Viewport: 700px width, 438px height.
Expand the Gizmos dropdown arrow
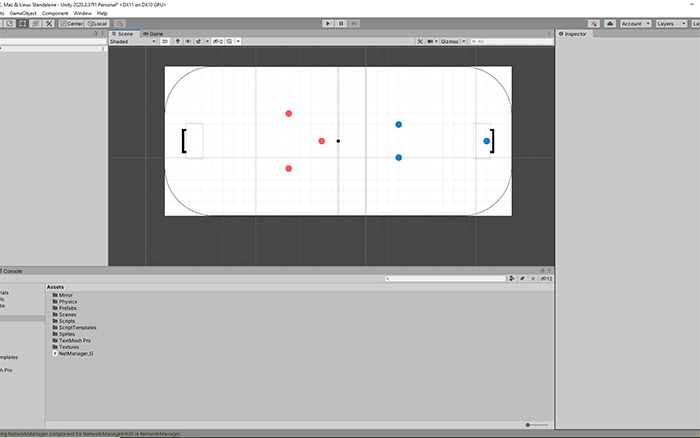point(464,42)
